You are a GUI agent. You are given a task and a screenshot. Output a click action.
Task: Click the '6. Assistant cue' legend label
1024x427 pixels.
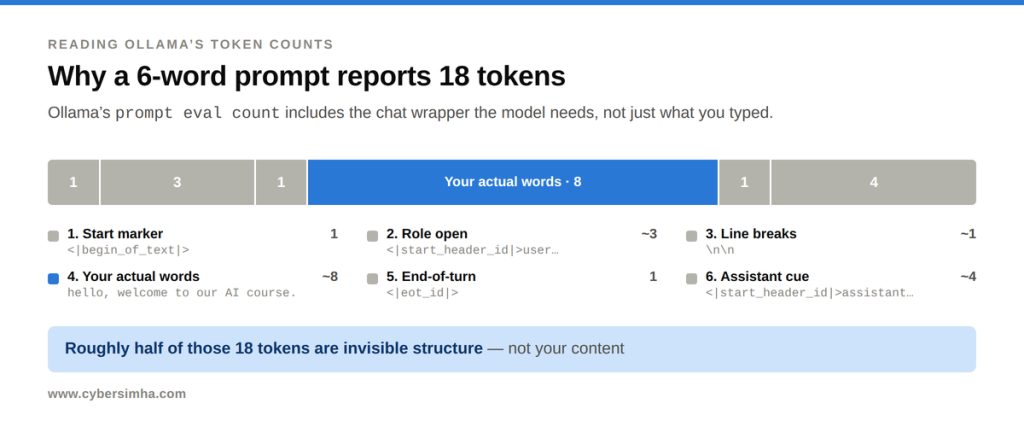pos(757,277)
